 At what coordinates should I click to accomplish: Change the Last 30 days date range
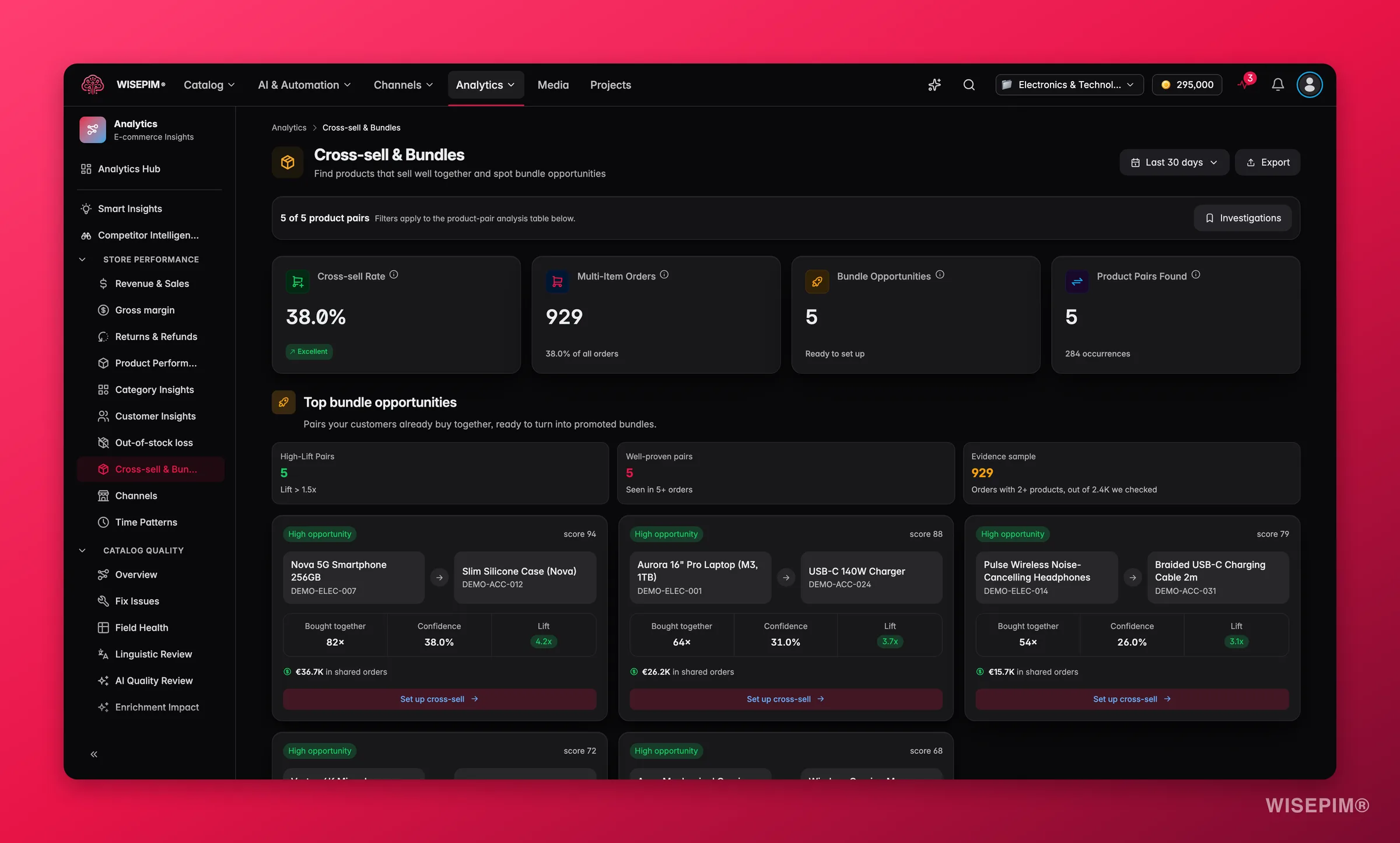1174,162
